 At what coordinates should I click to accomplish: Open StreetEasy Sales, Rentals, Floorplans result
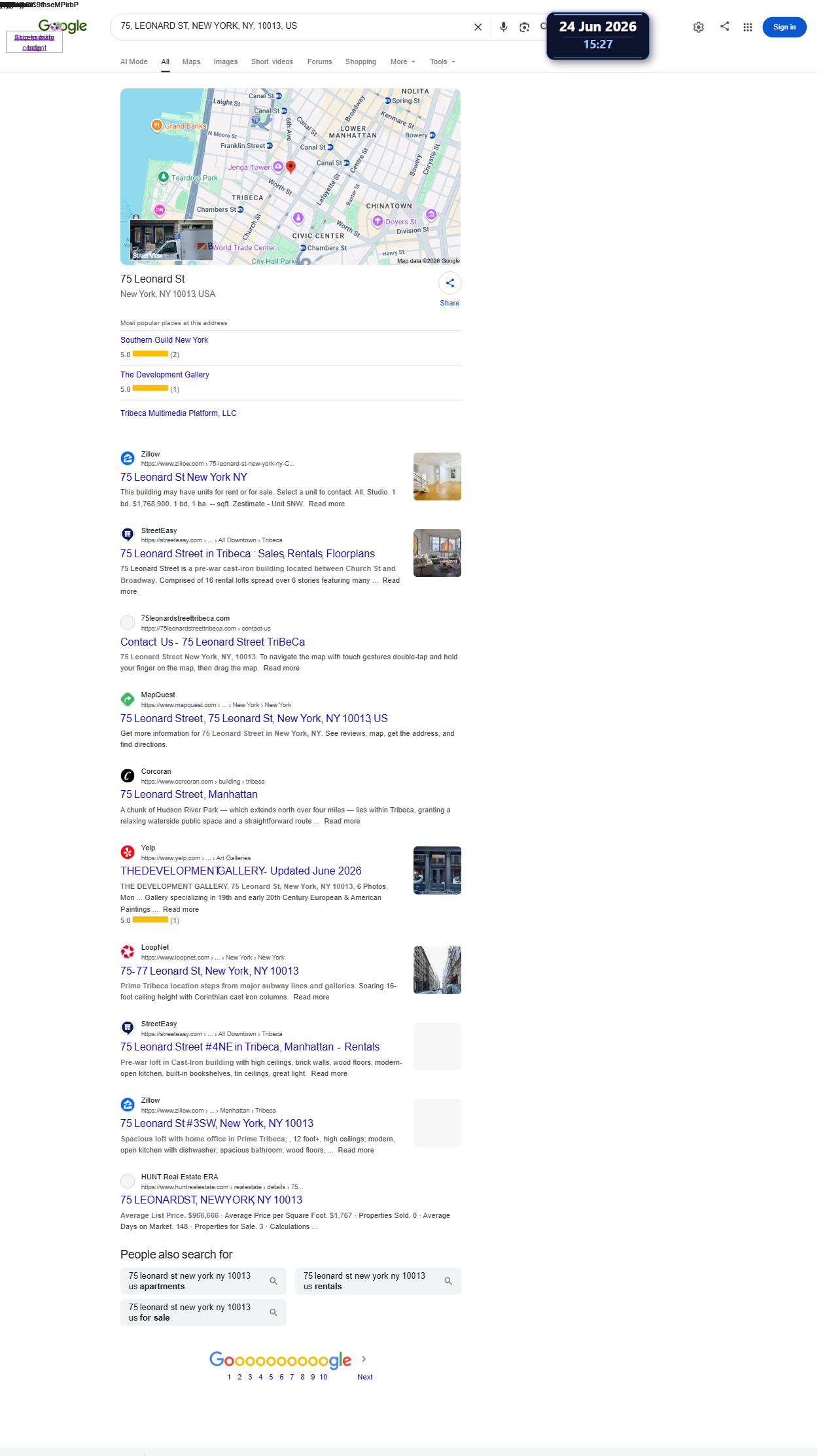[x=248, y=554]
